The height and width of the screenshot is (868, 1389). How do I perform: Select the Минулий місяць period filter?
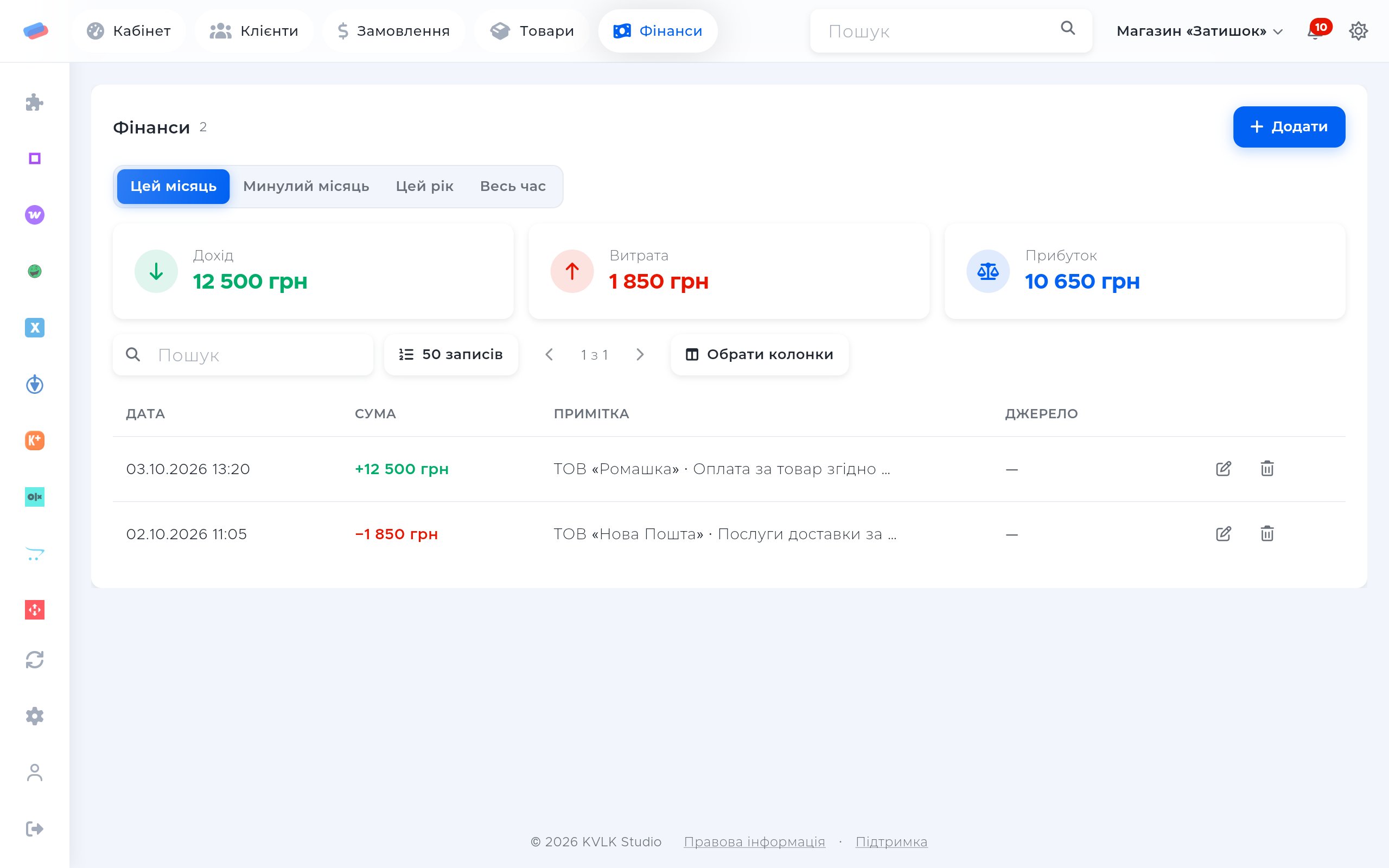pos(306,187)
